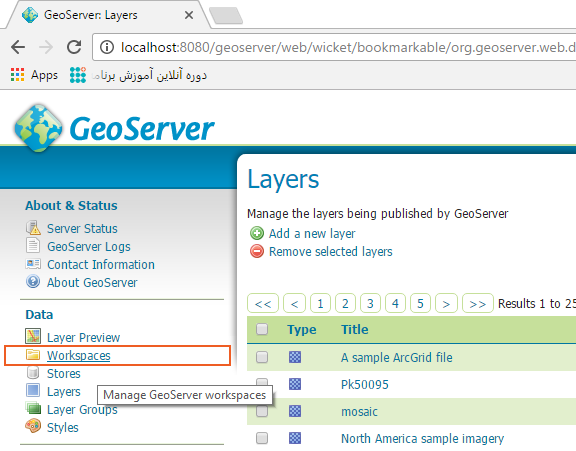Go to results page 4

click(x=395, y=303)
